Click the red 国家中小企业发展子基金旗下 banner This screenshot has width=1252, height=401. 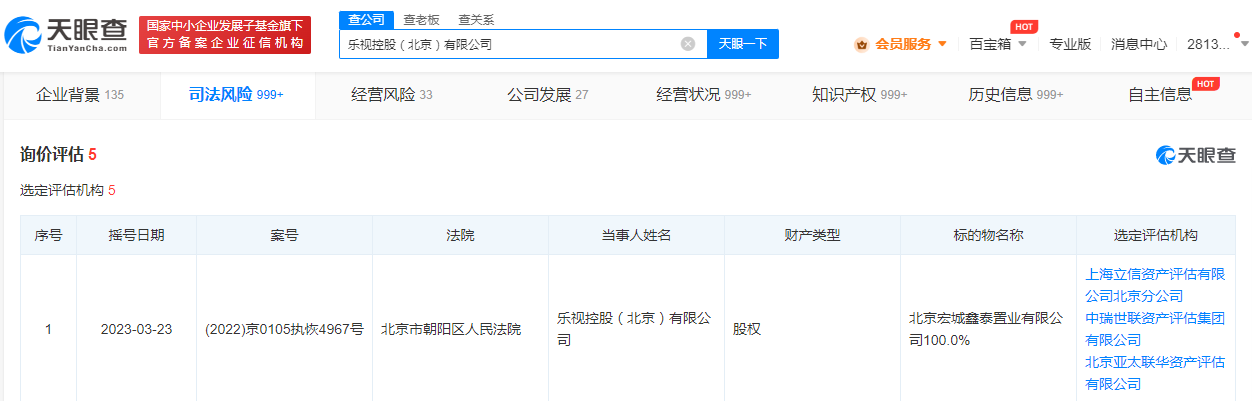225,35
